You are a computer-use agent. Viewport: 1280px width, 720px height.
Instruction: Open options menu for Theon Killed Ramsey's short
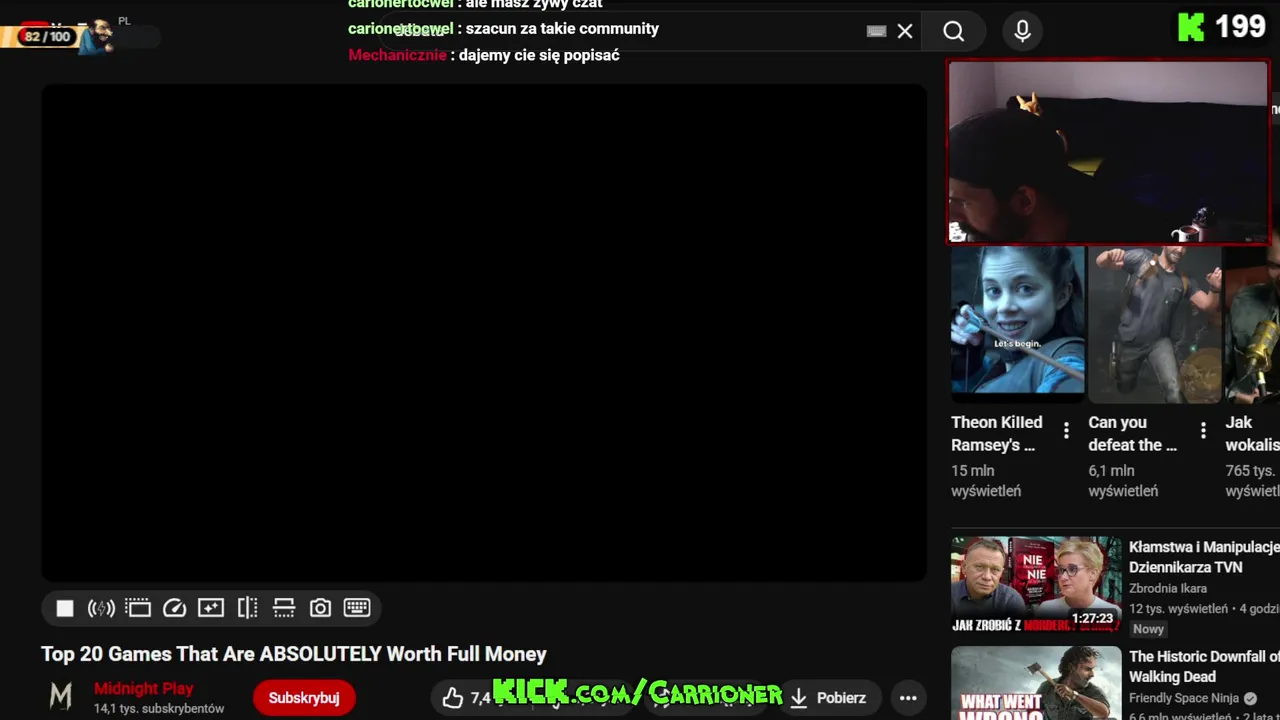(1066, 431)
